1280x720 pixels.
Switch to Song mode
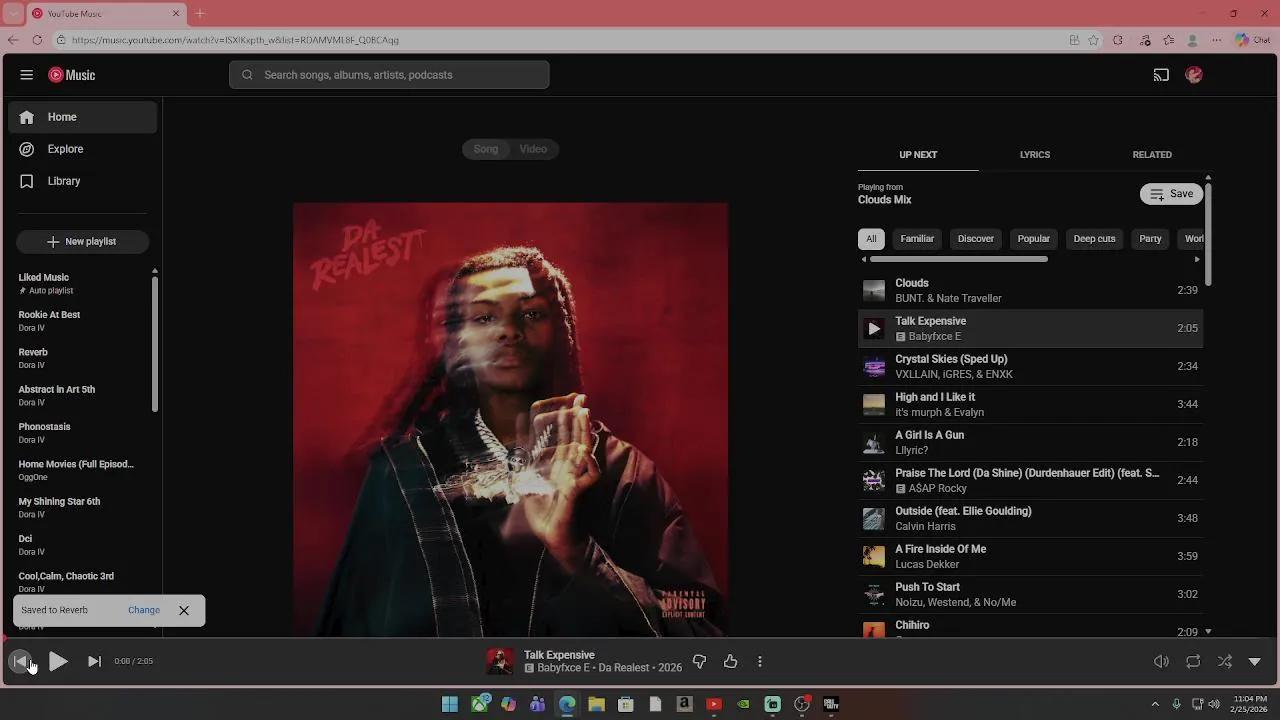coord(486,149)
